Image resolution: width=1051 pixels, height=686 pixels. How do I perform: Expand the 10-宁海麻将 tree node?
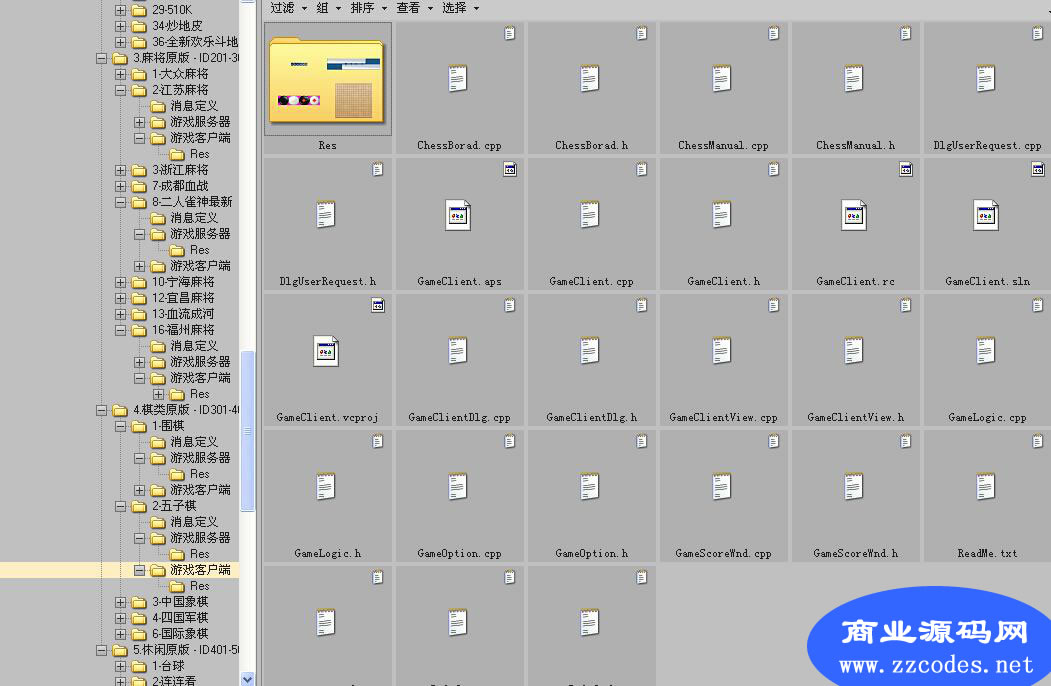[x=120, y=282]
